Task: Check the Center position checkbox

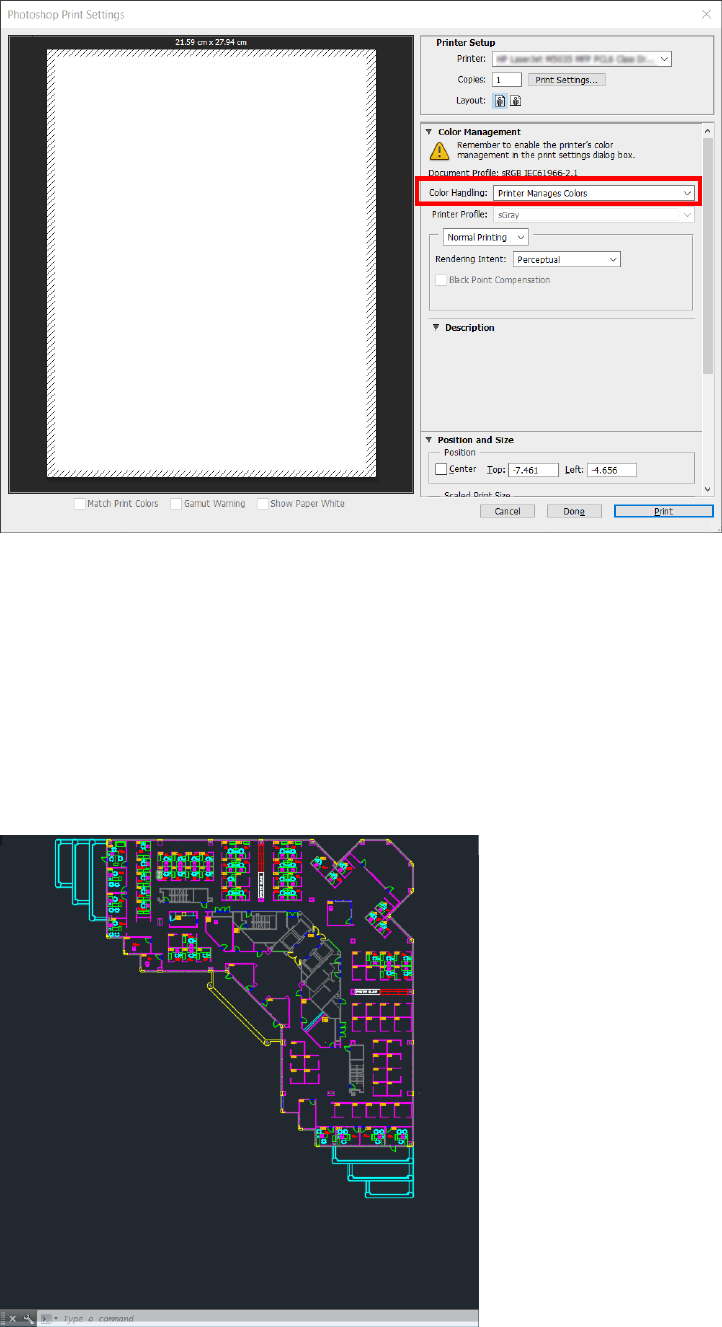Action: [441, 469]
